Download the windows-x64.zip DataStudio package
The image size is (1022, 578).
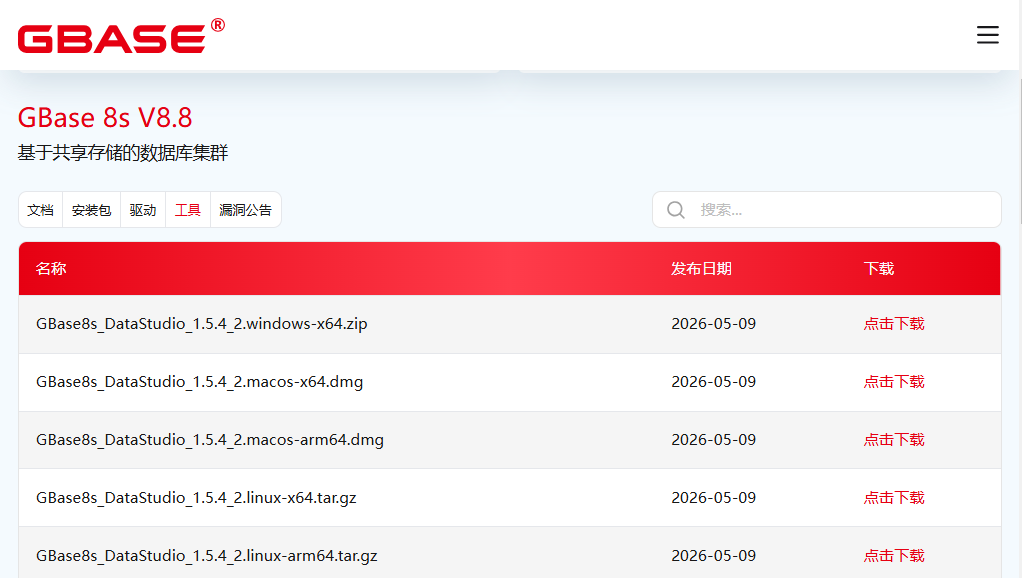pos(894,324)
